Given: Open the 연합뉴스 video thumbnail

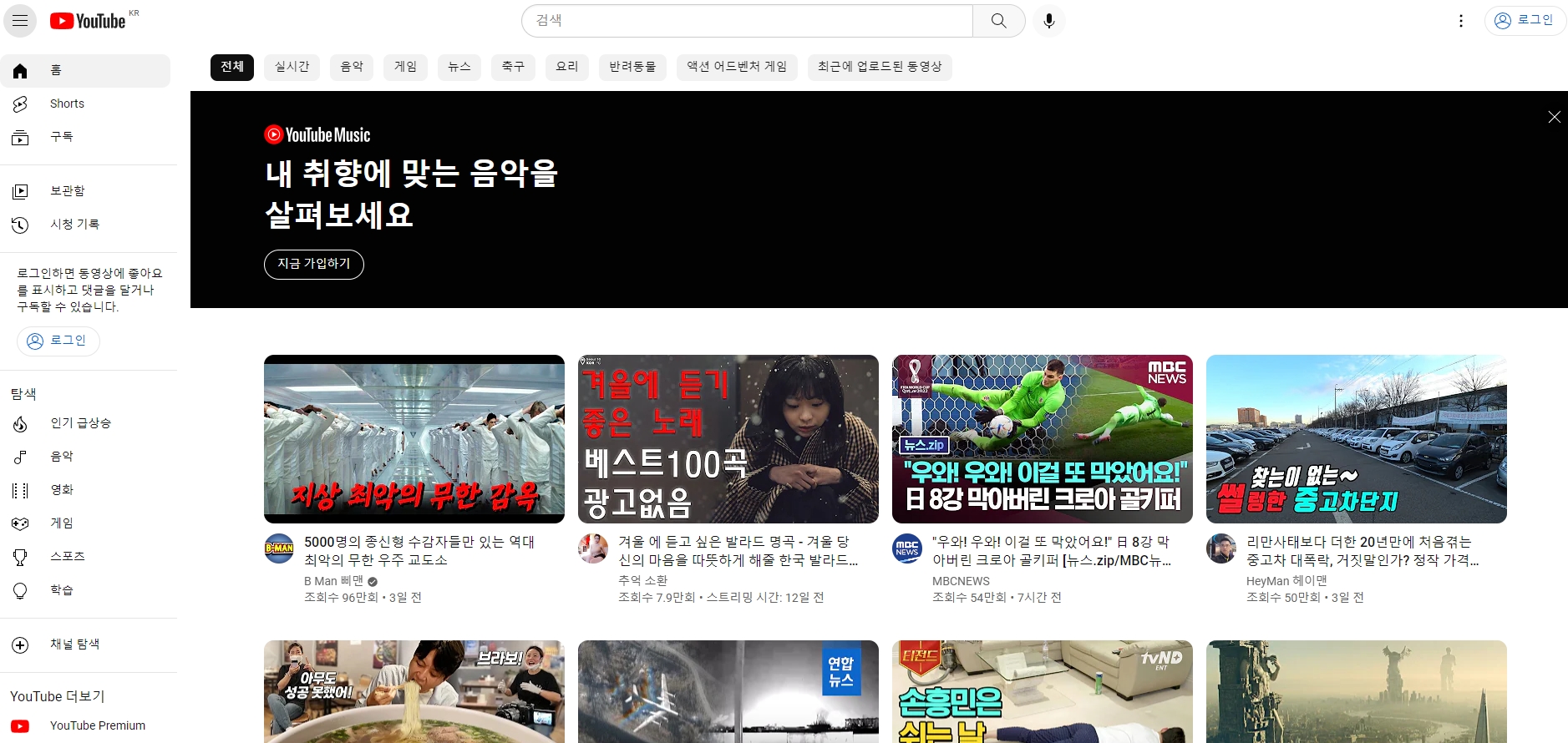Looking at the screenshot, I should tap(728, 691).
